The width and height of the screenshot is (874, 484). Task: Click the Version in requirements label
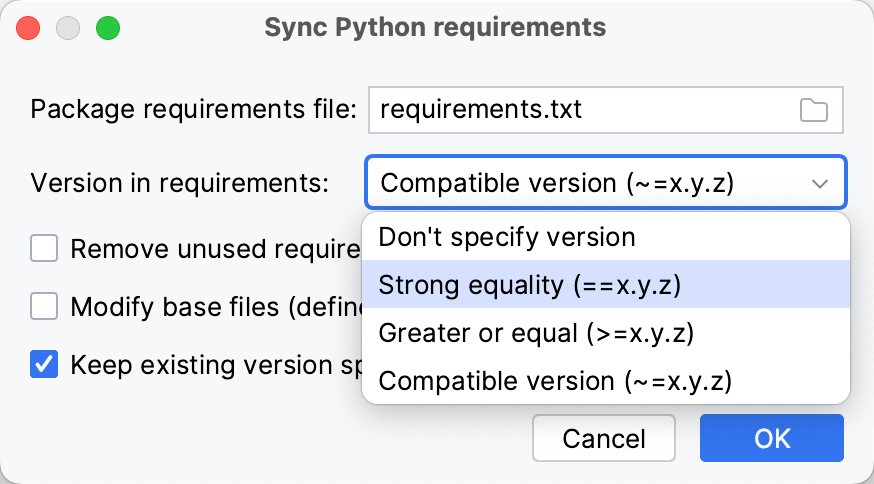(180, 184)
